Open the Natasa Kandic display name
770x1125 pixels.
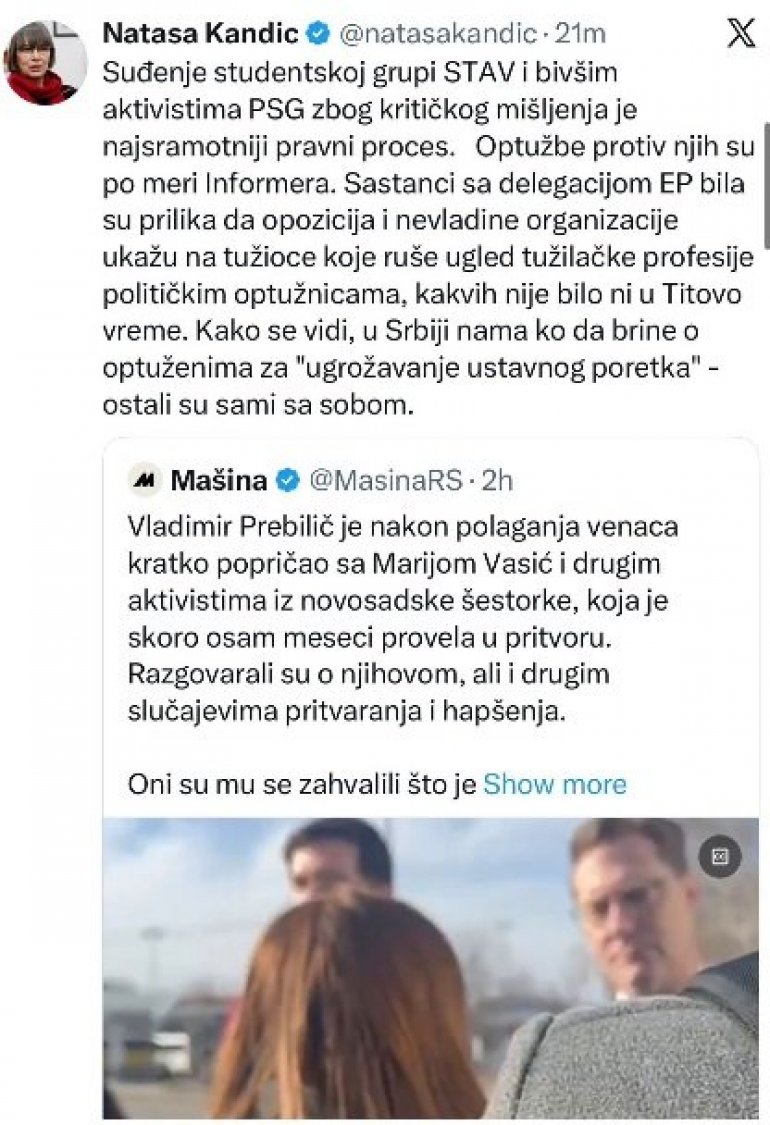(x=200, y=33)
